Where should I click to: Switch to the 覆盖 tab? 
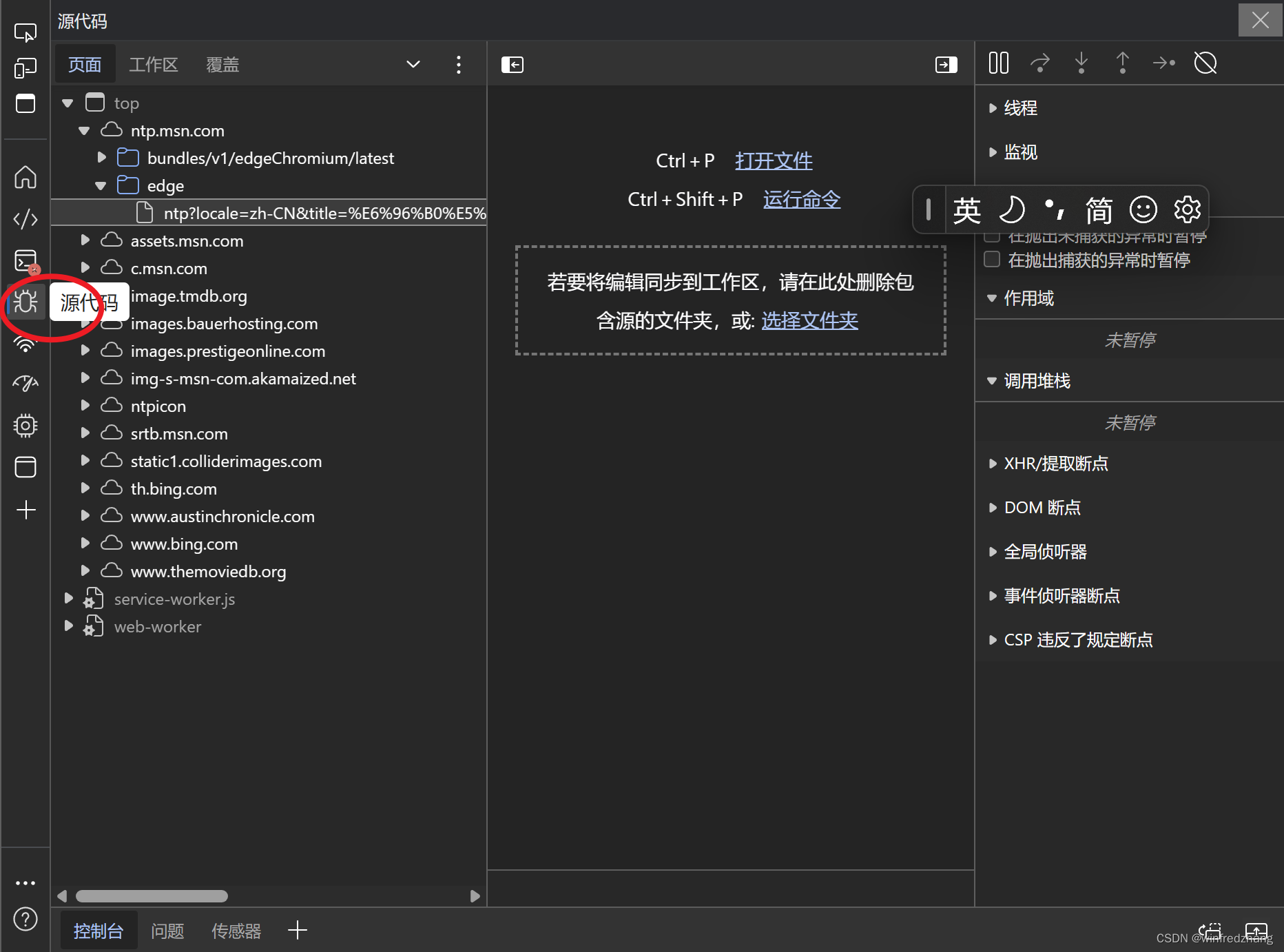[222, 65]
